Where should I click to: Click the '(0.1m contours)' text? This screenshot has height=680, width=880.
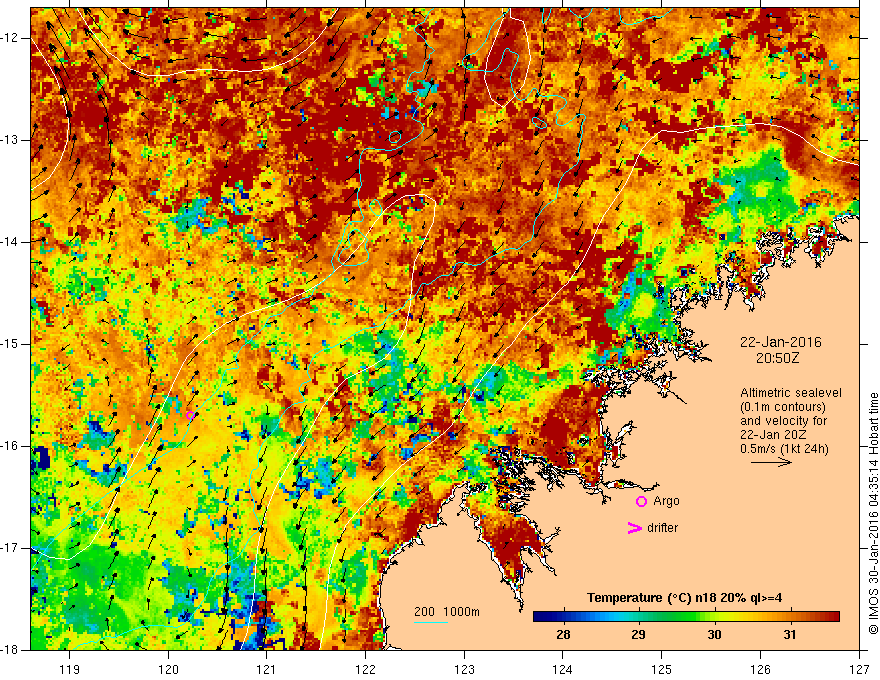[x=783, y=407]
